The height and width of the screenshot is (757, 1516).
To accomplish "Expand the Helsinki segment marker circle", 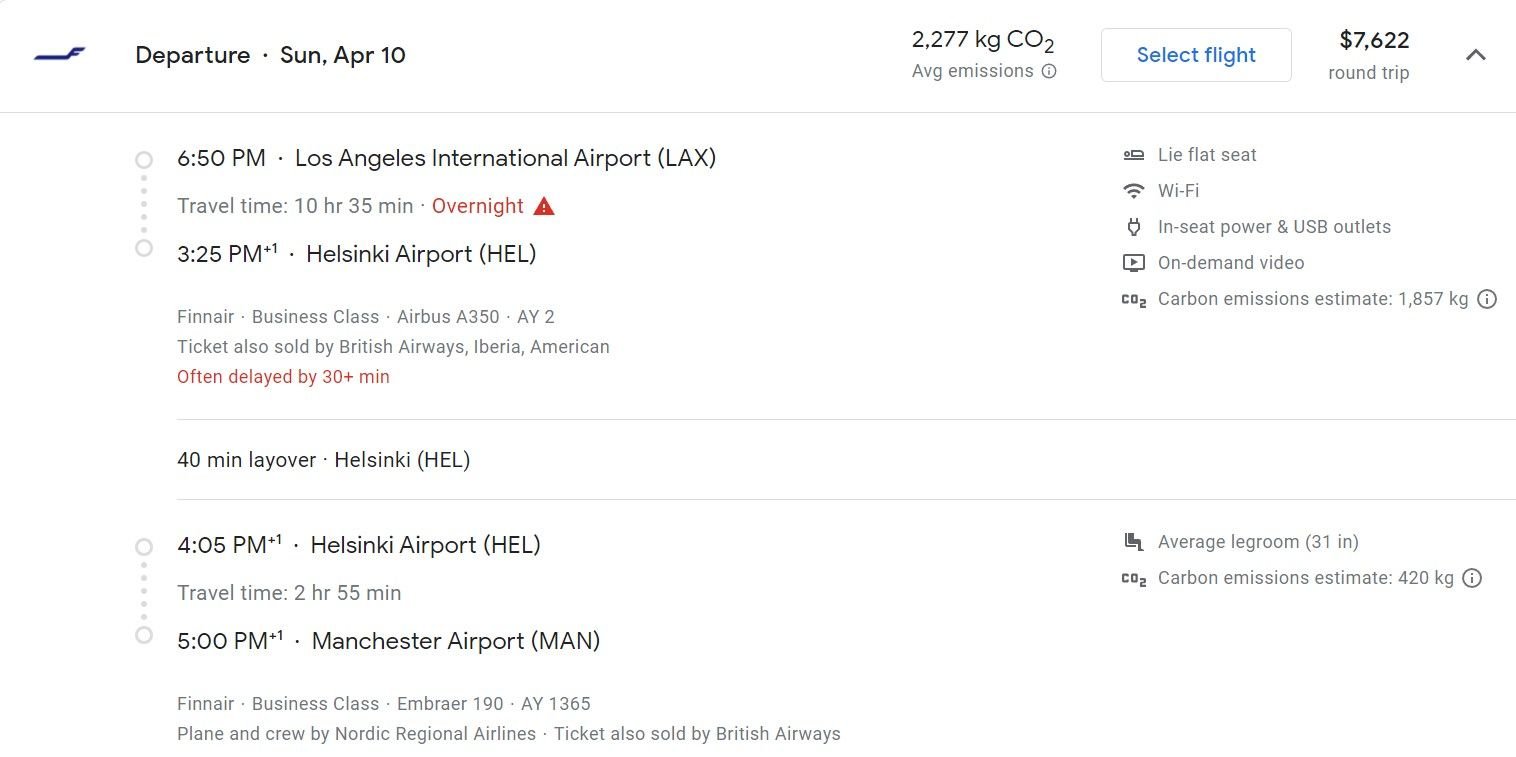I will [x=143, y=545].
